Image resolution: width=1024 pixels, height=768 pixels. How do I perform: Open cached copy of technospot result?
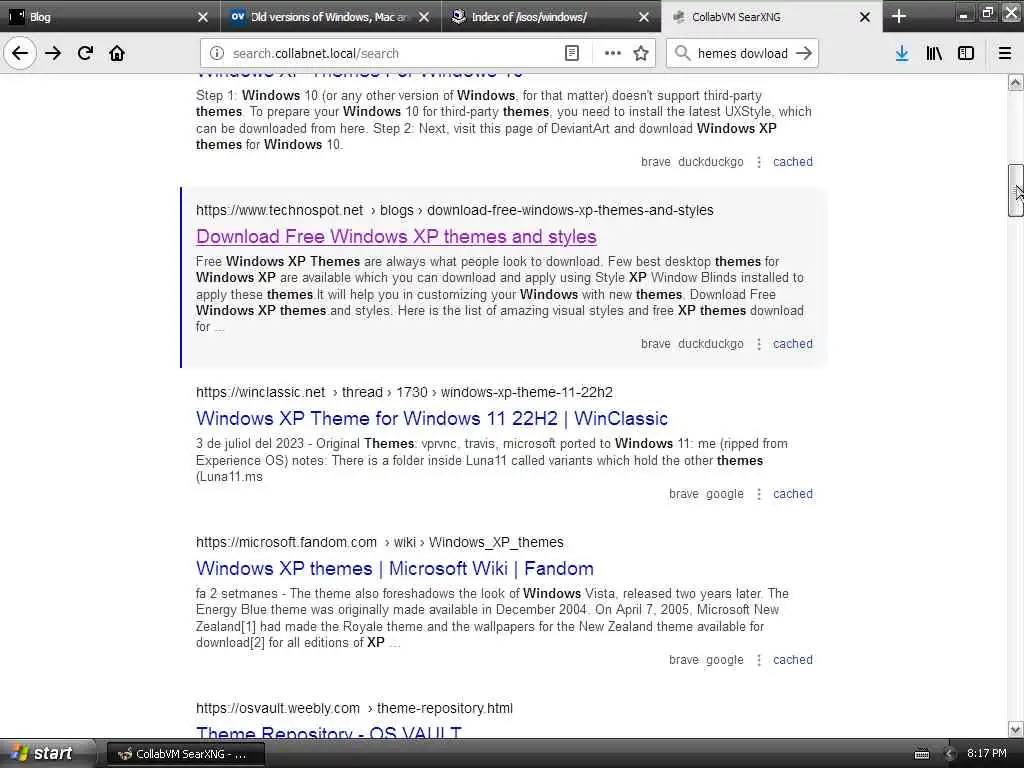(793, 344)
